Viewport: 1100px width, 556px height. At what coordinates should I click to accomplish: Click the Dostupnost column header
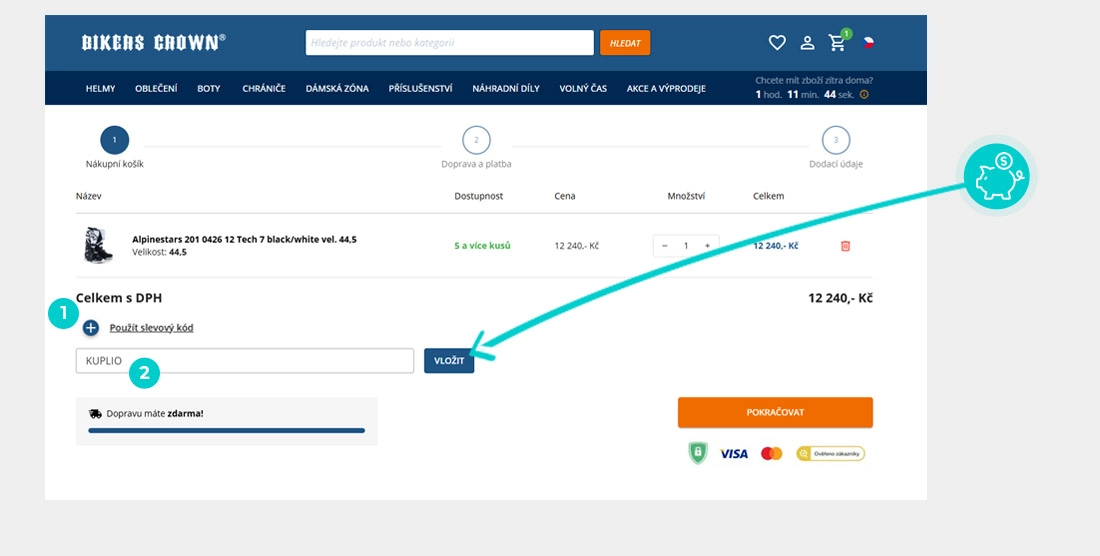click(x=478, y=196)
